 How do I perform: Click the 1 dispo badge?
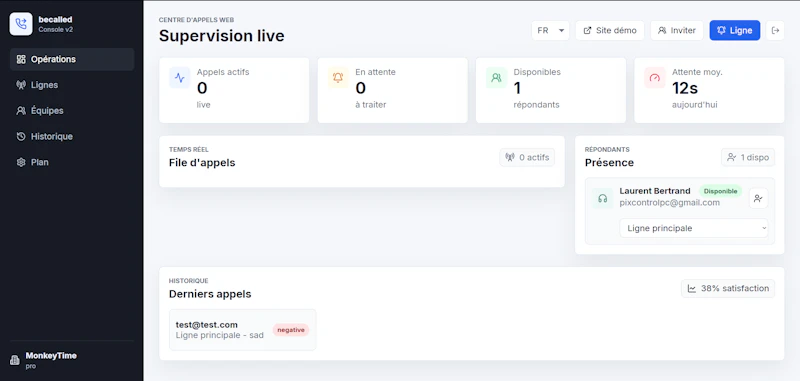coord(748,158)
